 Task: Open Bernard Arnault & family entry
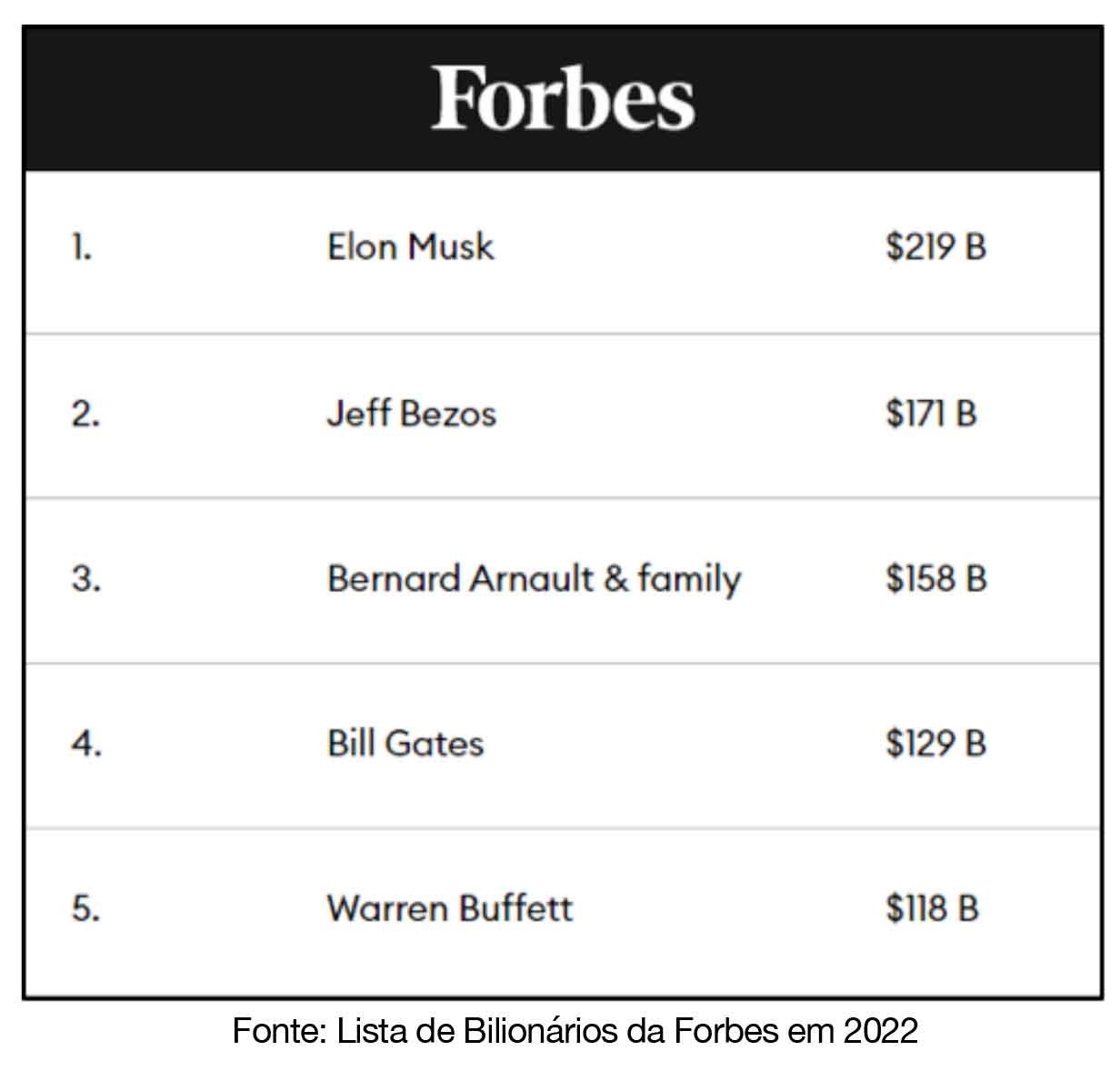coord(535,579)
